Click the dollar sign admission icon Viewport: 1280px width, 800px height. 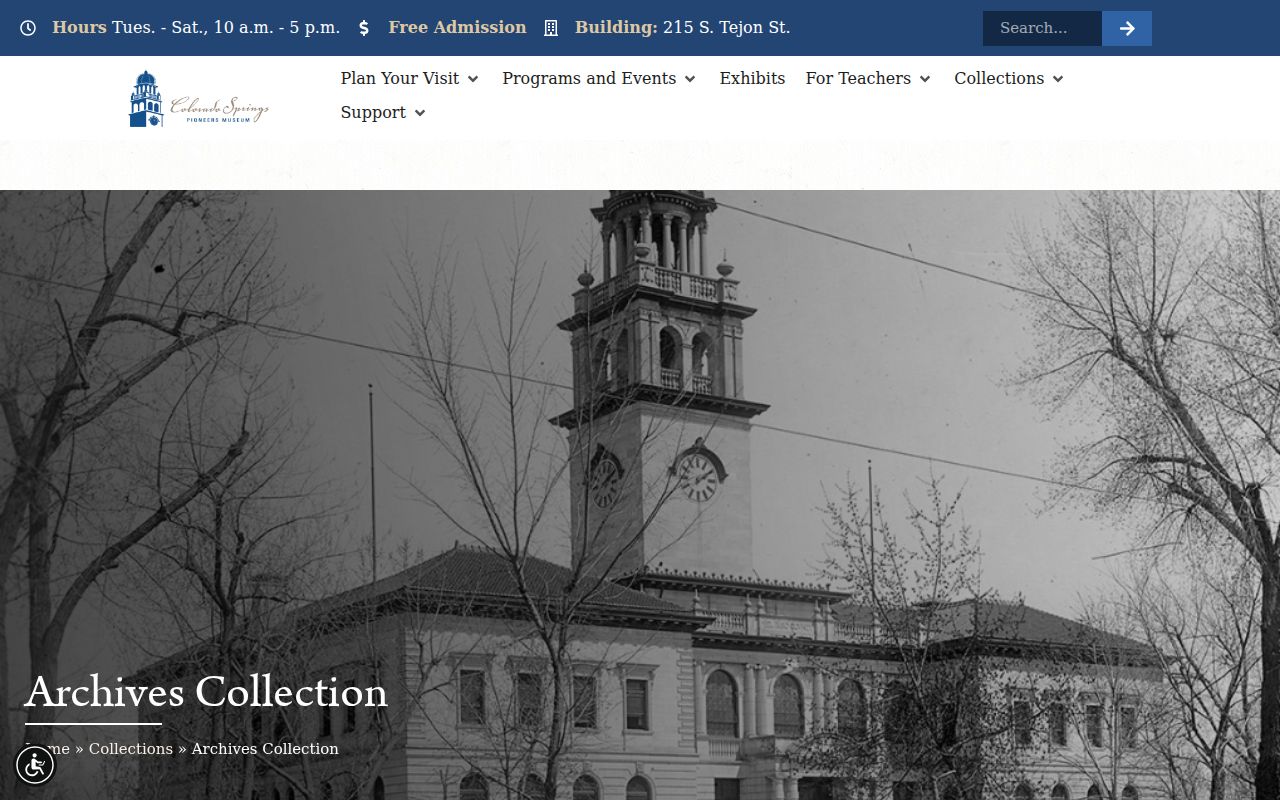(364, 28)
